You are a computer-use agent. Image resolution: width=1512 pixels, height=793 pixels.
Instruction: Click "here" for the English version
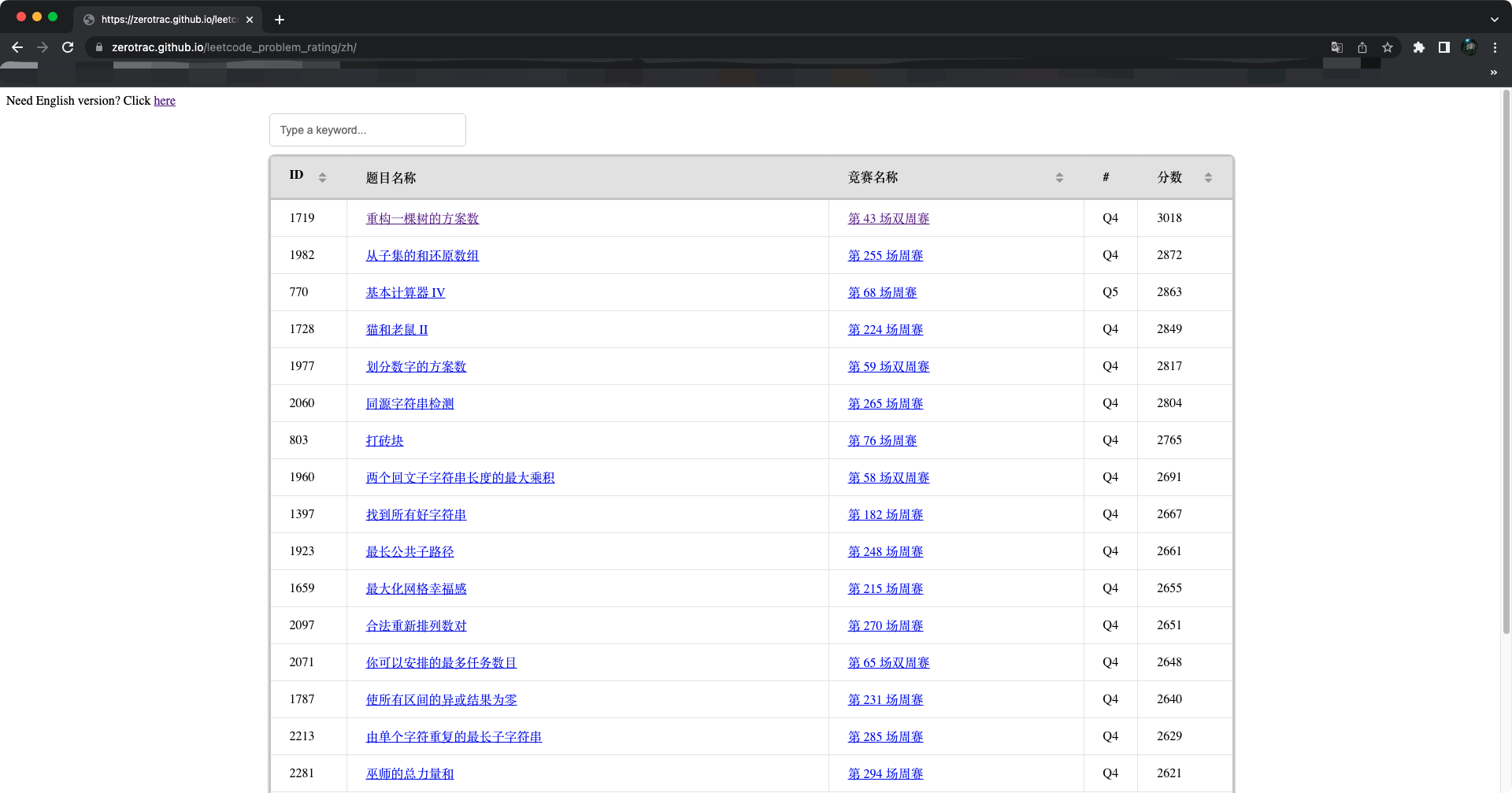click(x=164, y=101)
